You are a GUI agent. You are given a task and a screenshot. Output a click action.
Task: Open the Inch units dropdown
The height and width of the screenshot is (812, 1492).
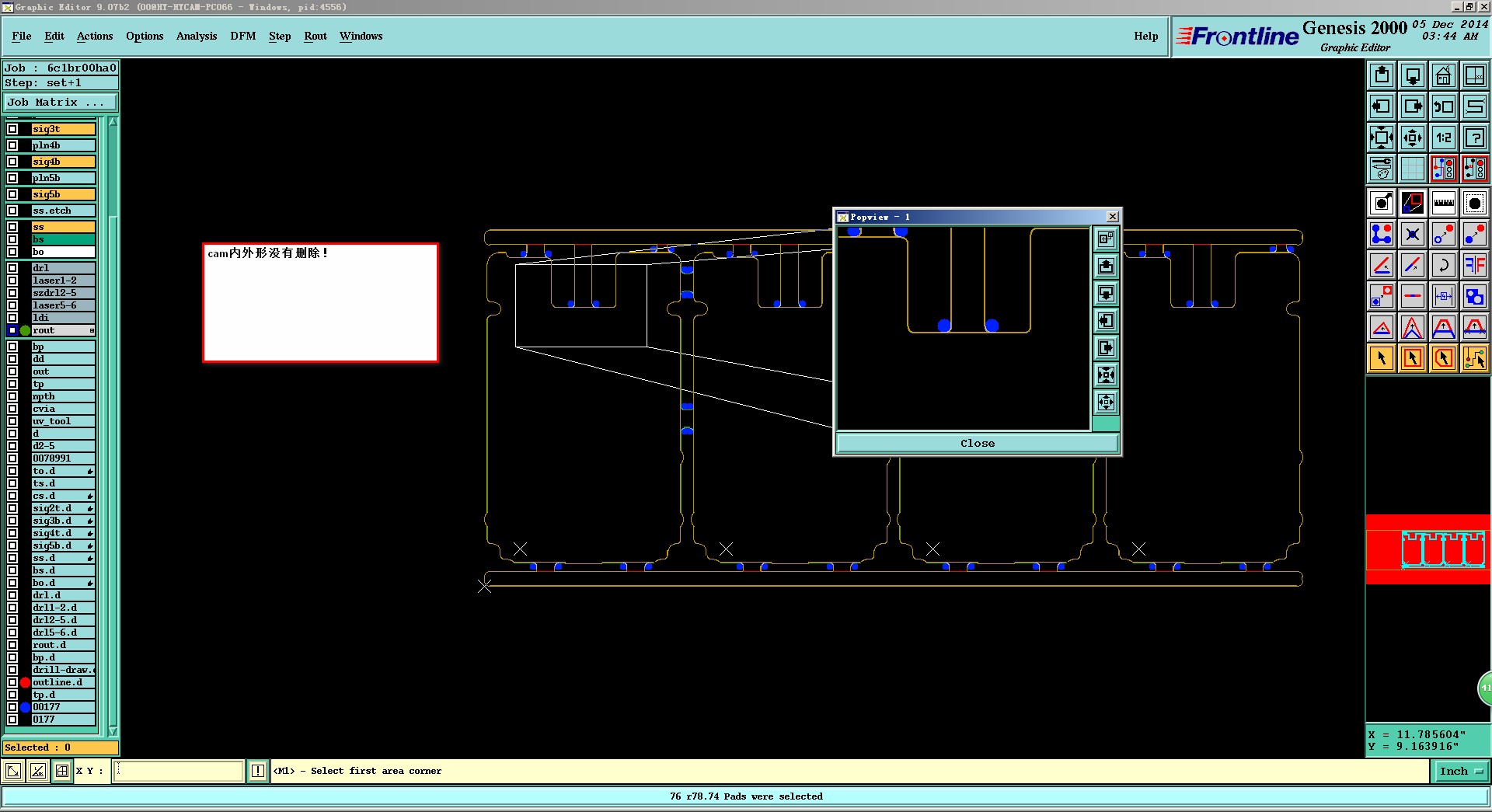point(1461,771)
